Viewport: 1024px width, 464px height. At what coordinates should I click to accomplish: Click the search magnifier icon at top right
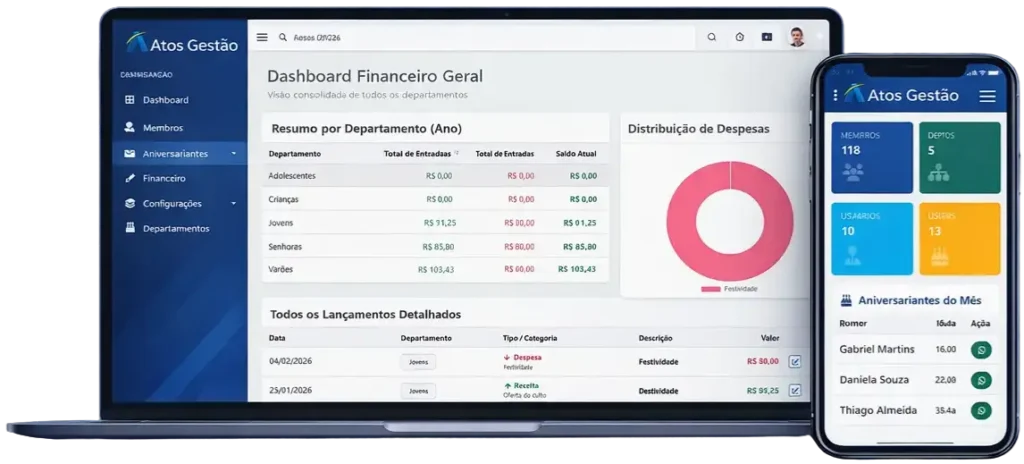tap(712, 37)
